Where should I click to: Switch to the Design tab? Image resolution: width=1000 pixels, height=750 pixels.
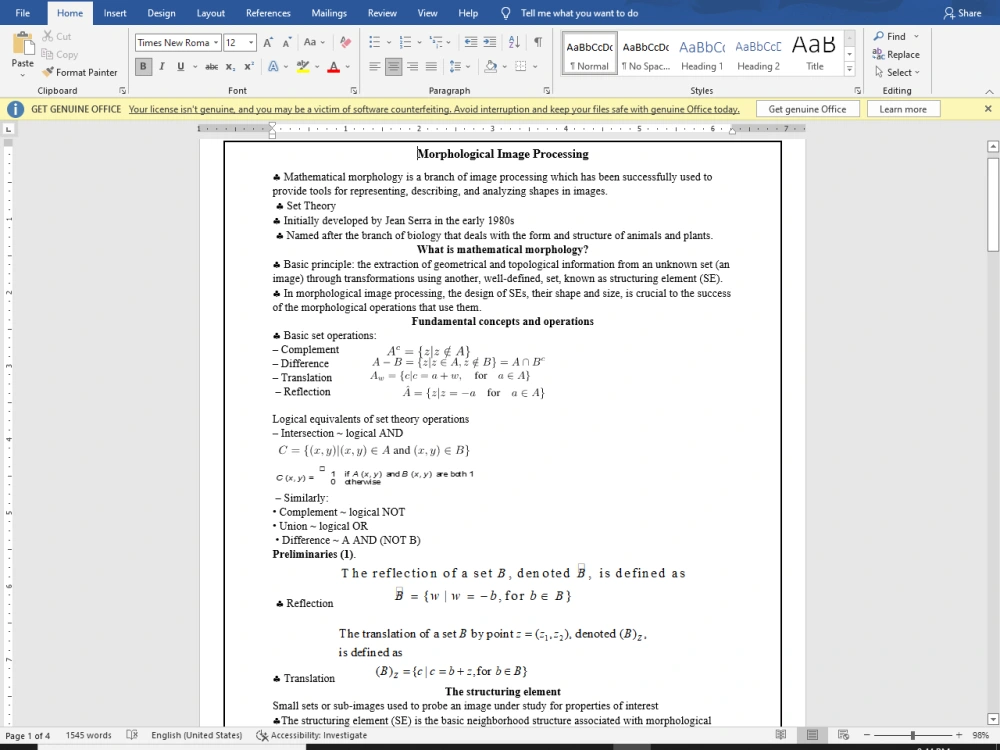click(161, 13)
